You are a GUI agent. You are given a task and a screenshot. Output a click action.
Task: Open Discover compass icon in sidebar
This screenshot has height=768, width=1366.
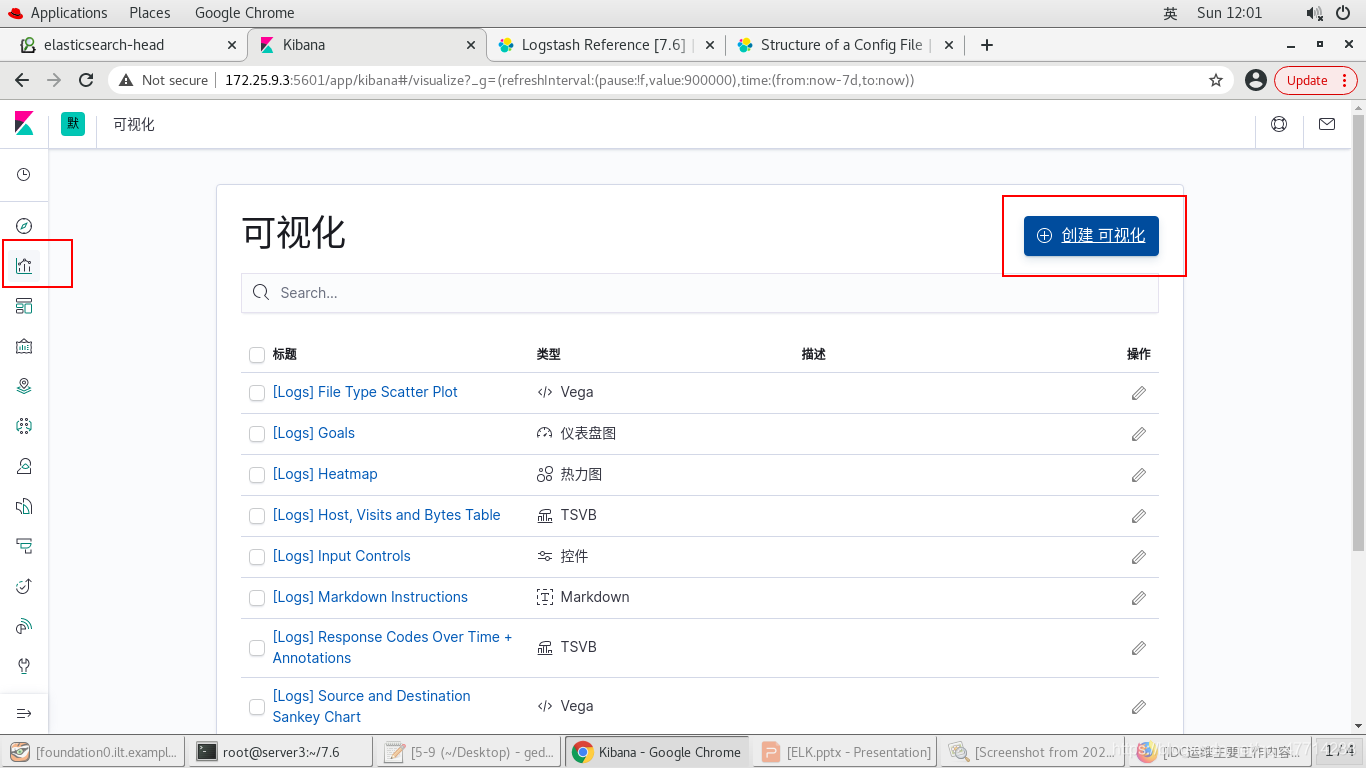coord(24,226)
